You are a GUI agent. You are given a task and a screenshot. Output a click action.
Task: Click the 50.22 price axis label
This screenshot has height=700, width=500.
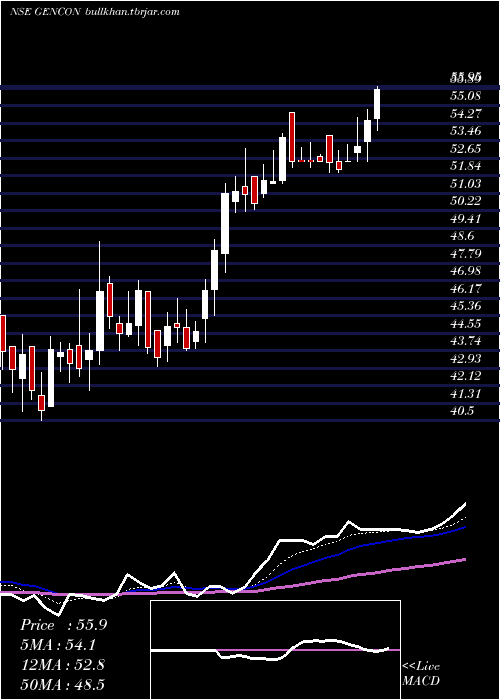[x=465, y=201]
